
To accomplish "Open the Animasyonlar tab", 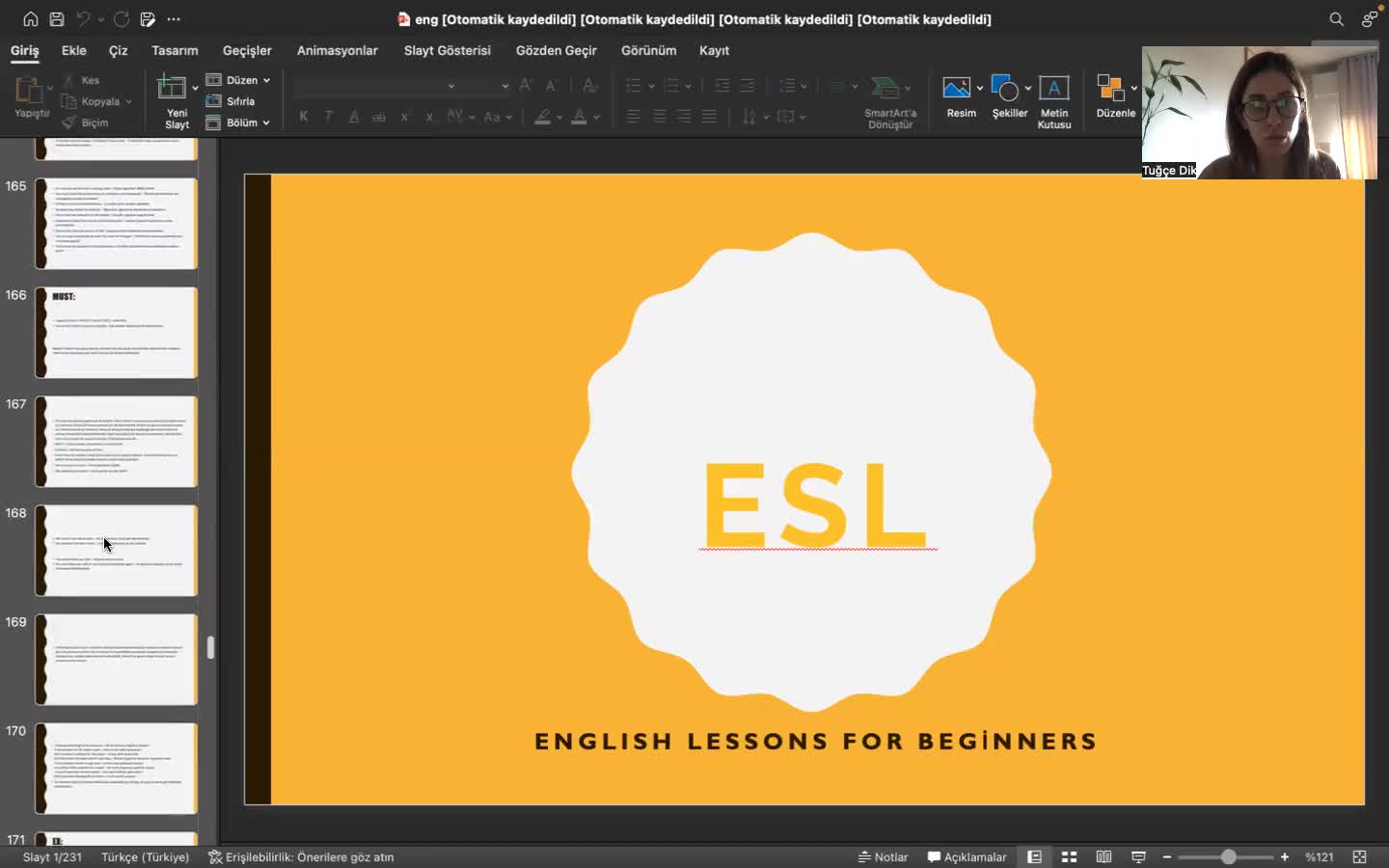I will pyautogui.click(x=338, y=50).
